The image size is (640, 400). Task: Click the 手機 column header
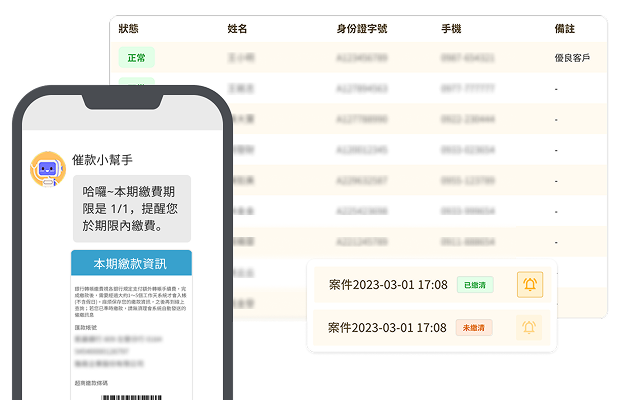[x=451, y=29]
